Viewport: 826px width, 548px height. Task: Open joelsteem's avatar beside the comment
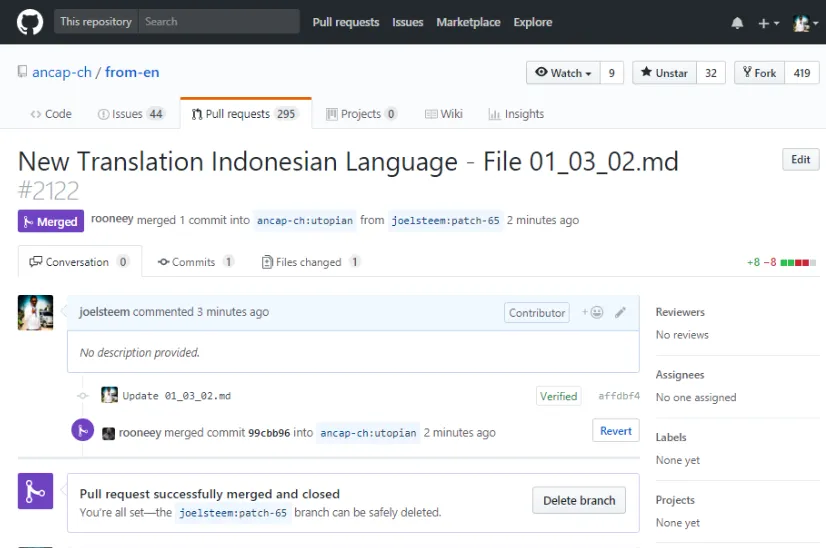point(35,312)
